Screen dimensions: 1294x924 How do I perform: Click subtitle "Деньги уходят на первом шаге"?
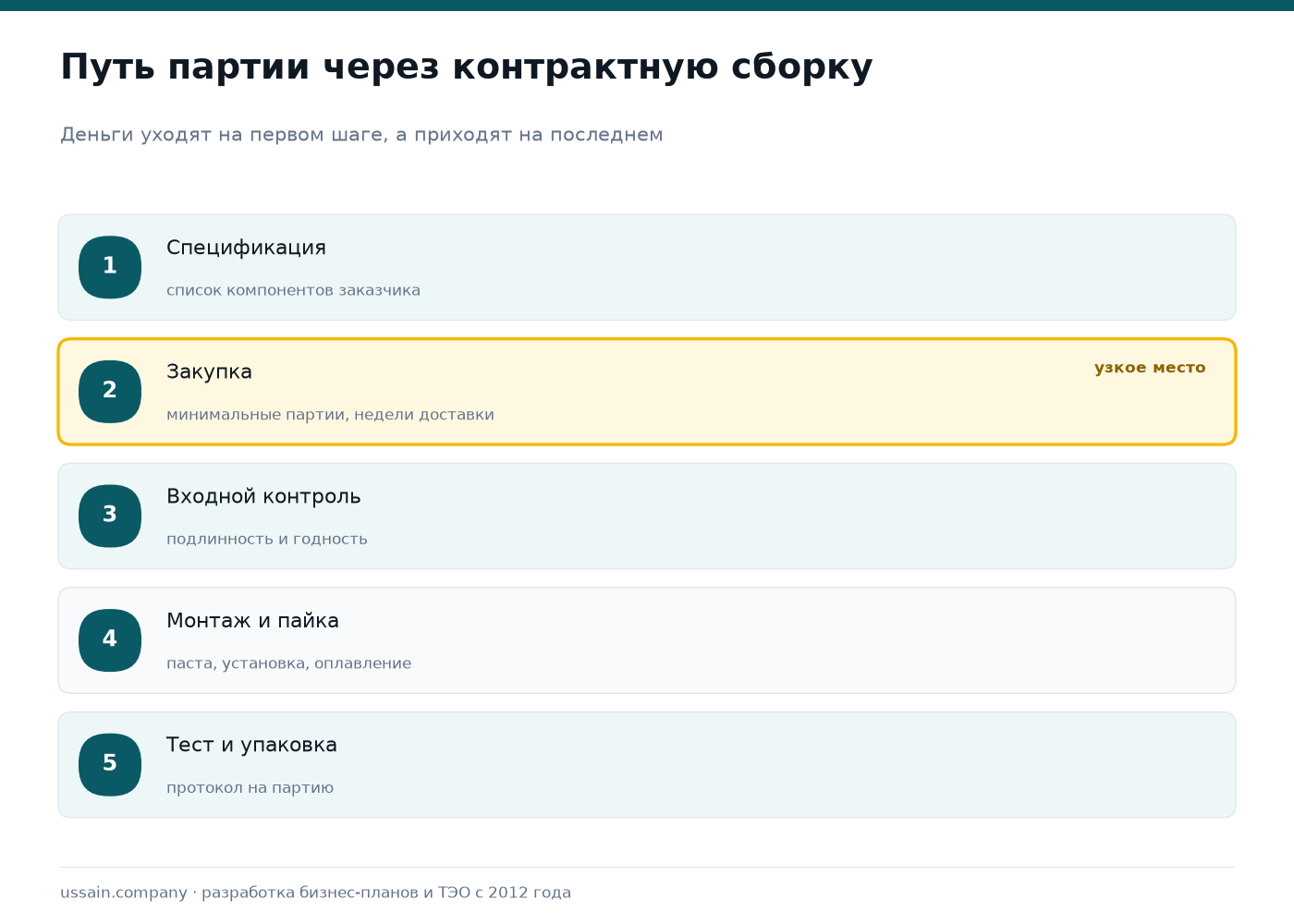(223, 135)
